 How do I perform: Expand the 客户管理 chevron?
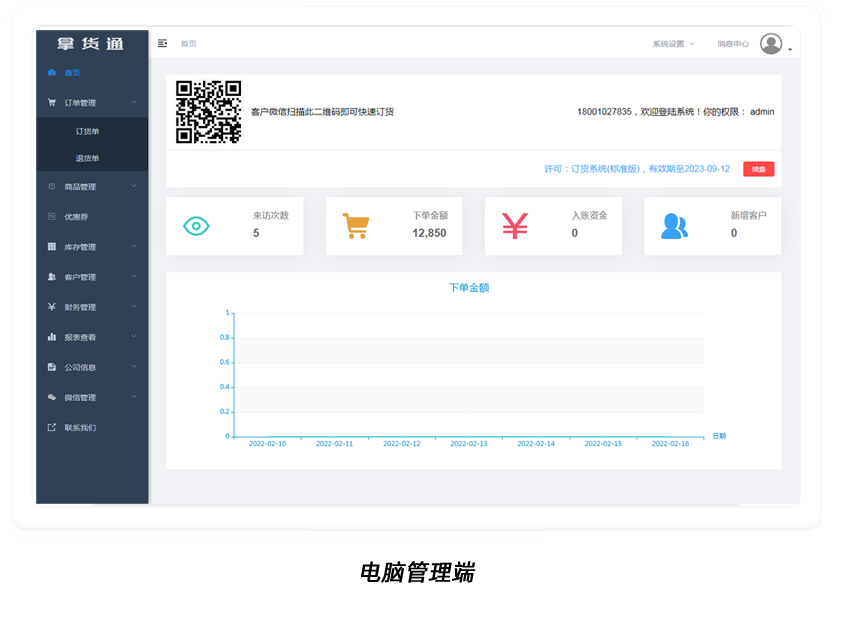(x=134, y=277)
